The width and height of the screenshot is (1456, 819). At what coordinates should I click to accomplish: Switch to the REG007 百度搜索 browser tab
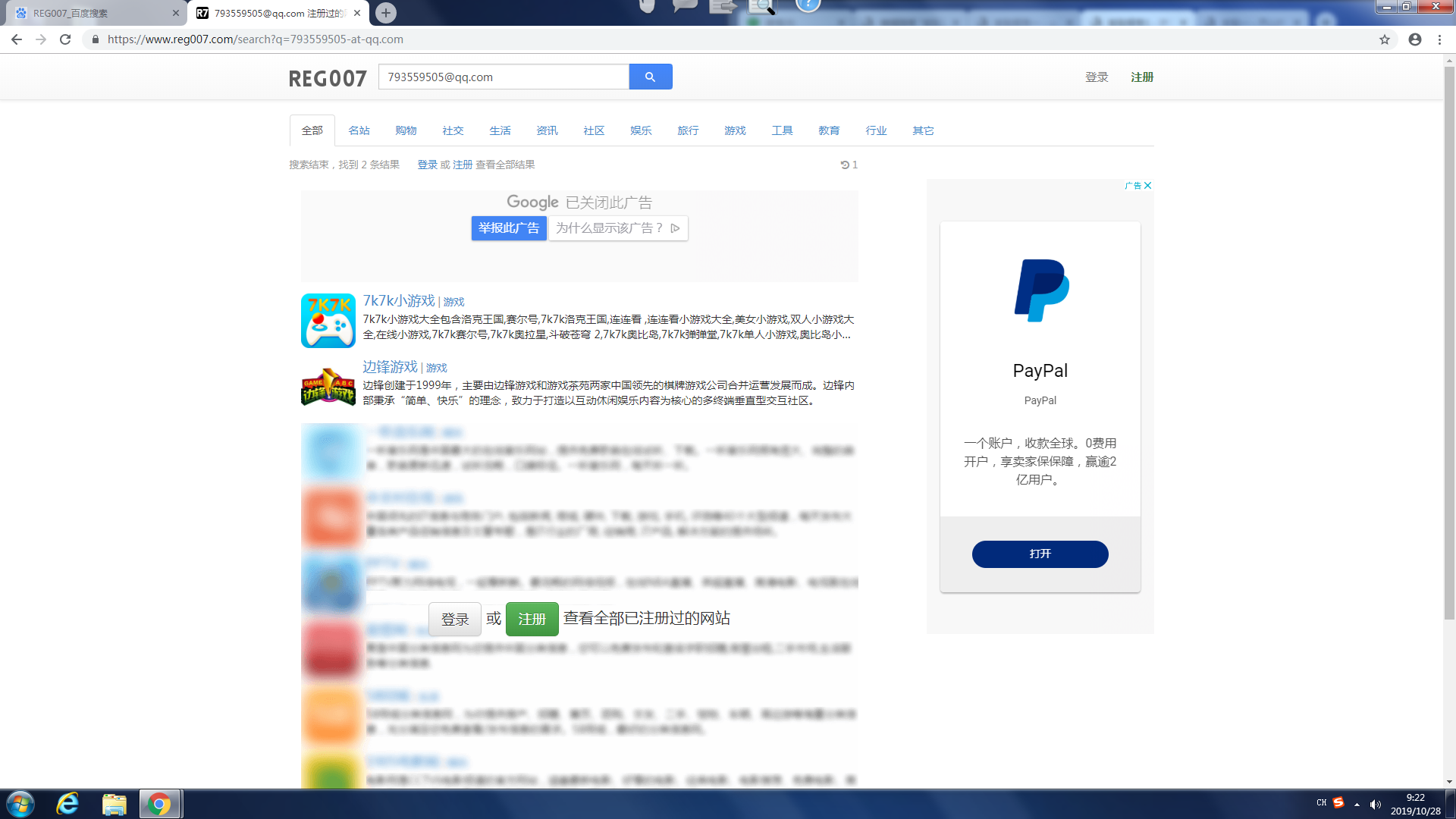coord(91,13)
